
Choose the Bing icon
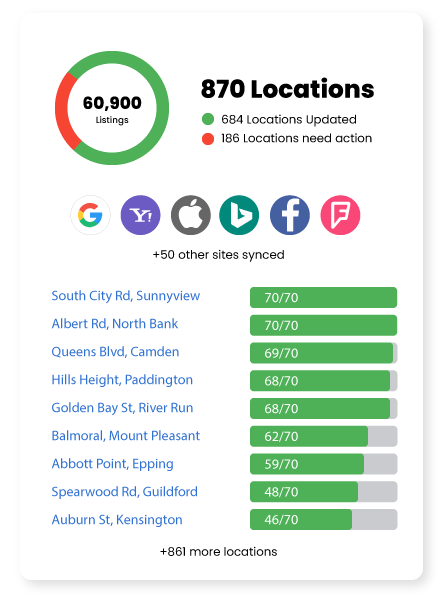[239, 215]
